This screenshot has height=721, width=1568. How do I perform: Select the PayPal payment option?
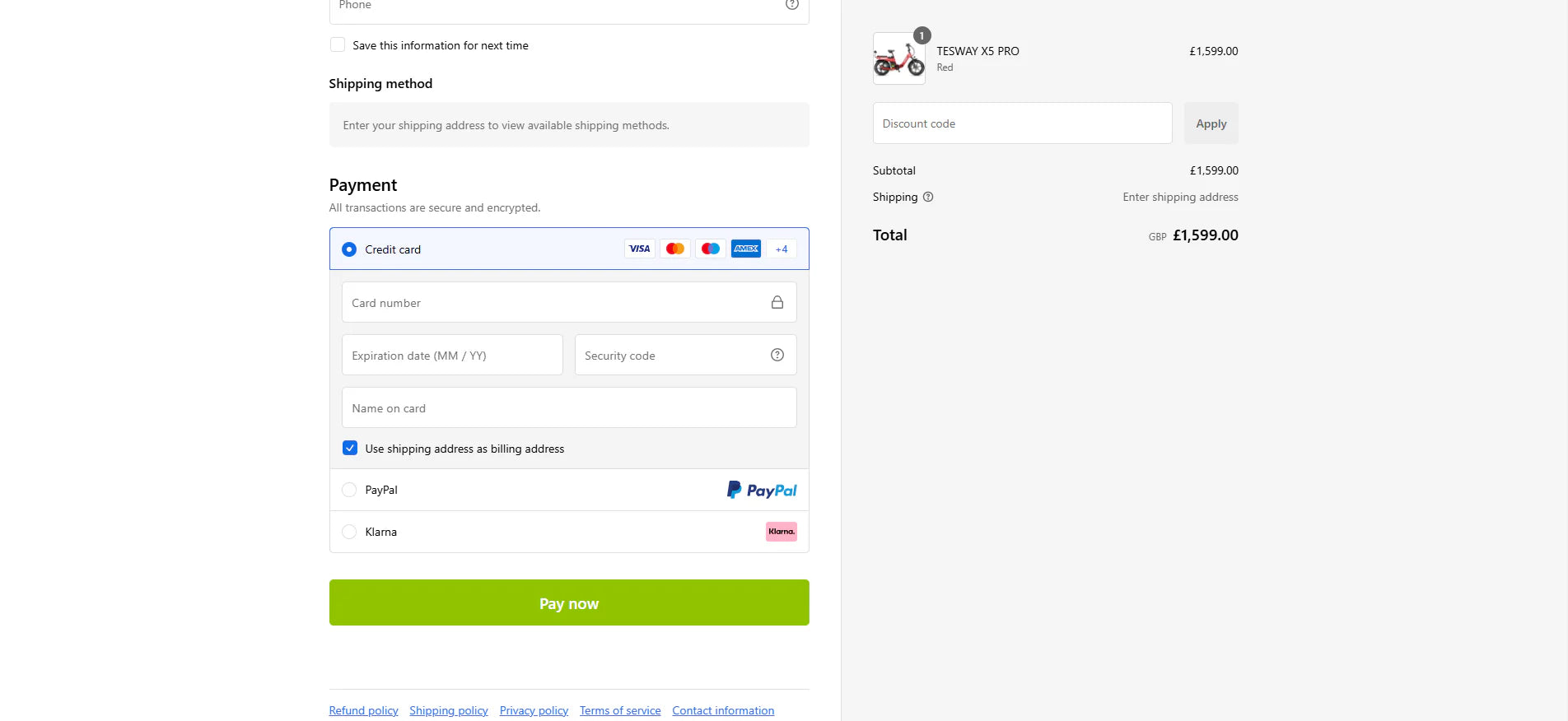pyautogui.click(x=349, y=490)
